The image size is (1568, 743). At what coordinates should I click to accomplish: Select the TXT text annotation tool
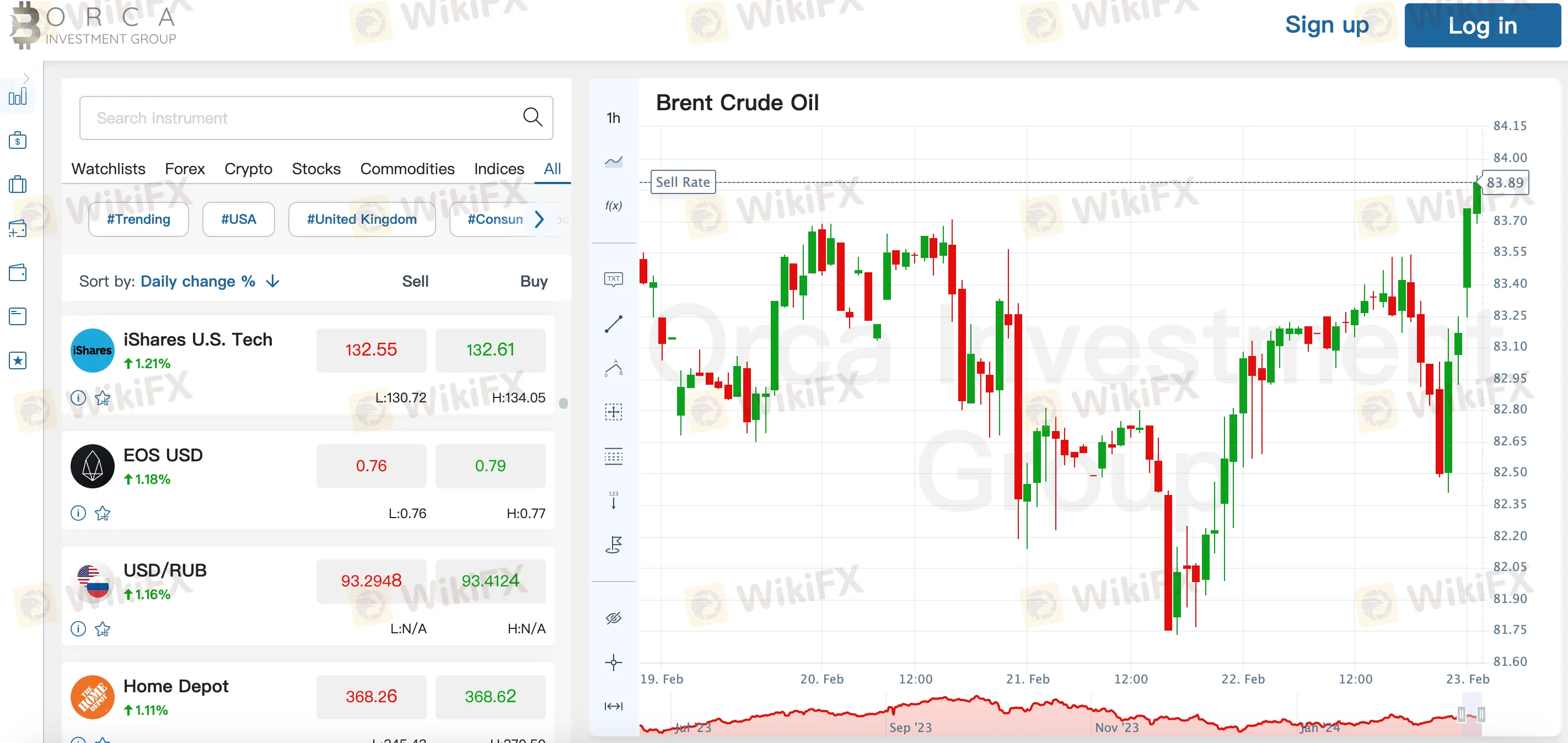(614, 279)
